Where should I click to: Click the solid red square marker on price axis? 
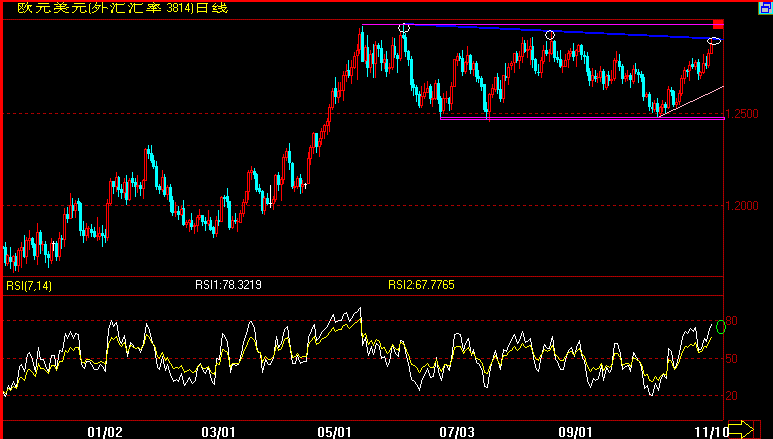point(718,24)
